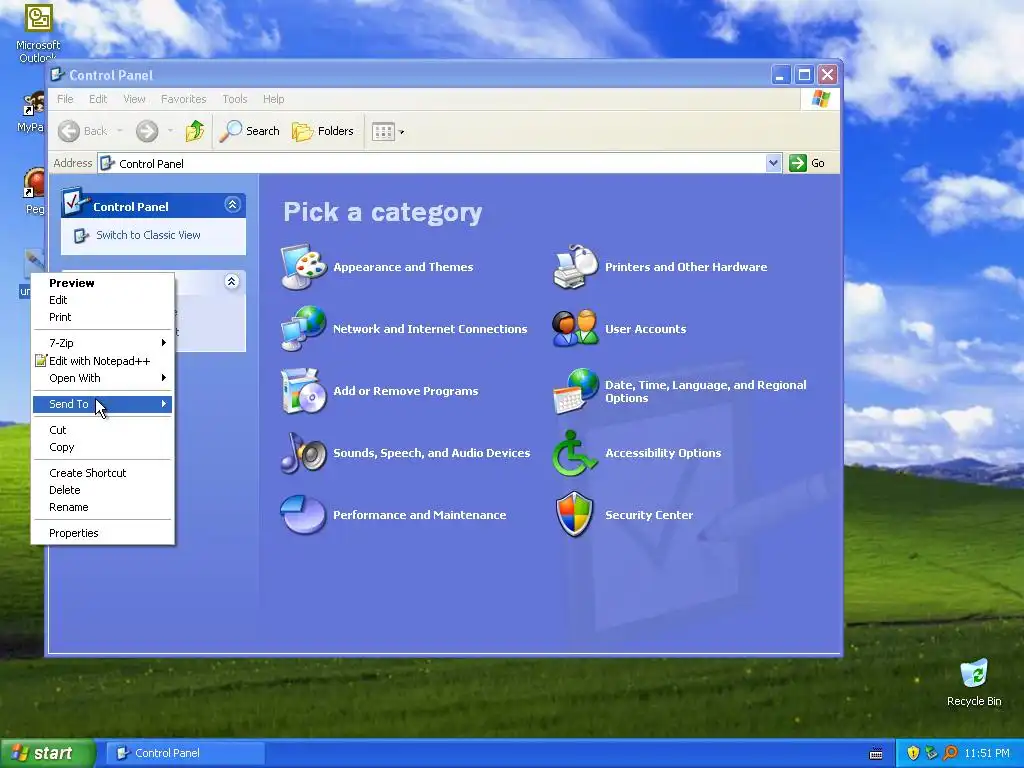Open the Add or Remove Programs icon
This screenshot has height=768, width=1024.
(304, 391)
